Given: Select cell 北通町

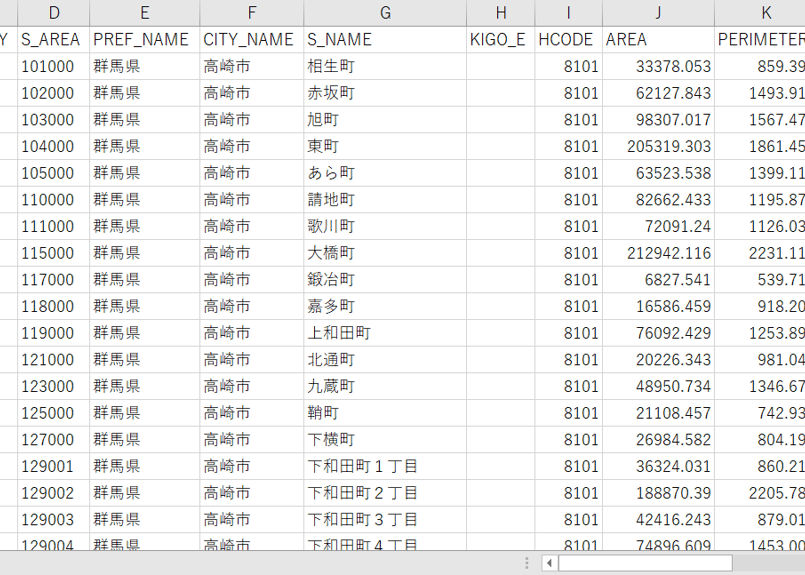Looking at the screenshot, I should [x=385, y=360].
